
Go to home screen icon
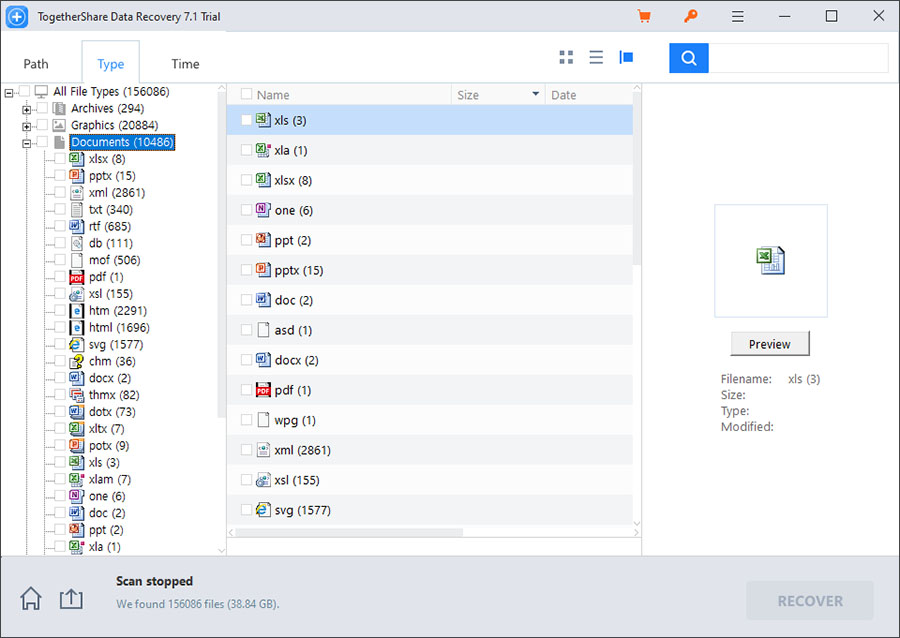point(31,598)
